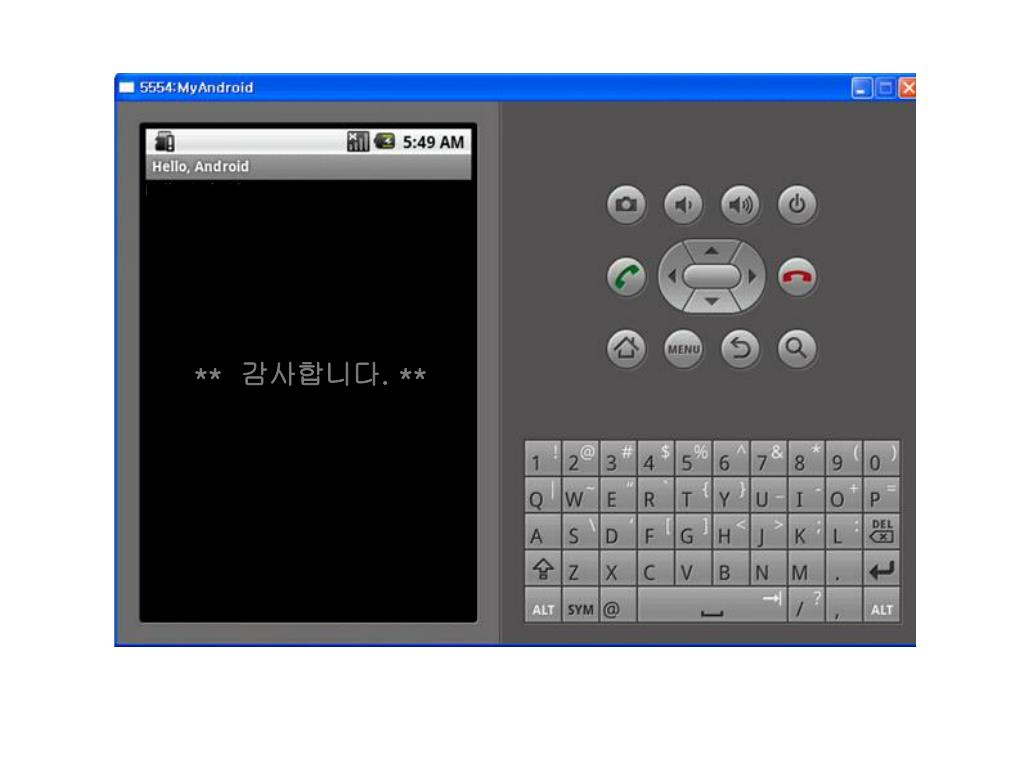
Task: Click the E key
Action: point(618,494)
